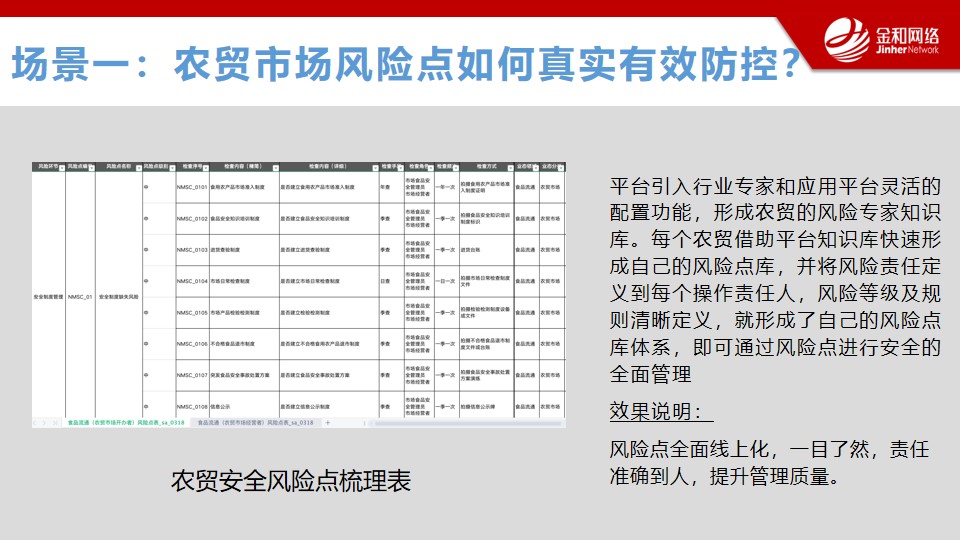Click the paragraph starting 风险点全面线上化
This screenshot has height=540, width=960.
(x=769, y=462)
